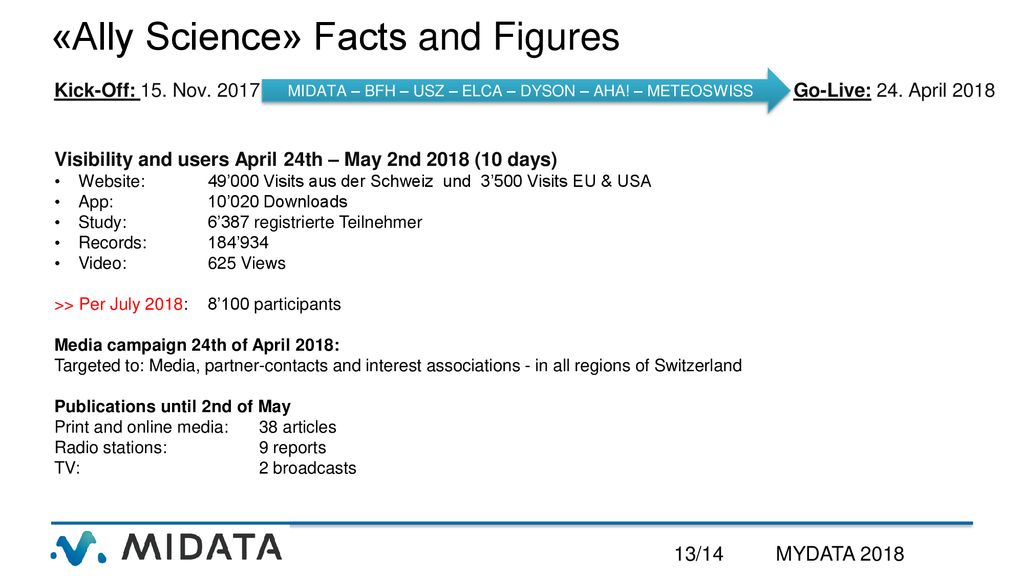Click 10'020 Downloads value
This screenshot has height=576, width=1024.
278,202
